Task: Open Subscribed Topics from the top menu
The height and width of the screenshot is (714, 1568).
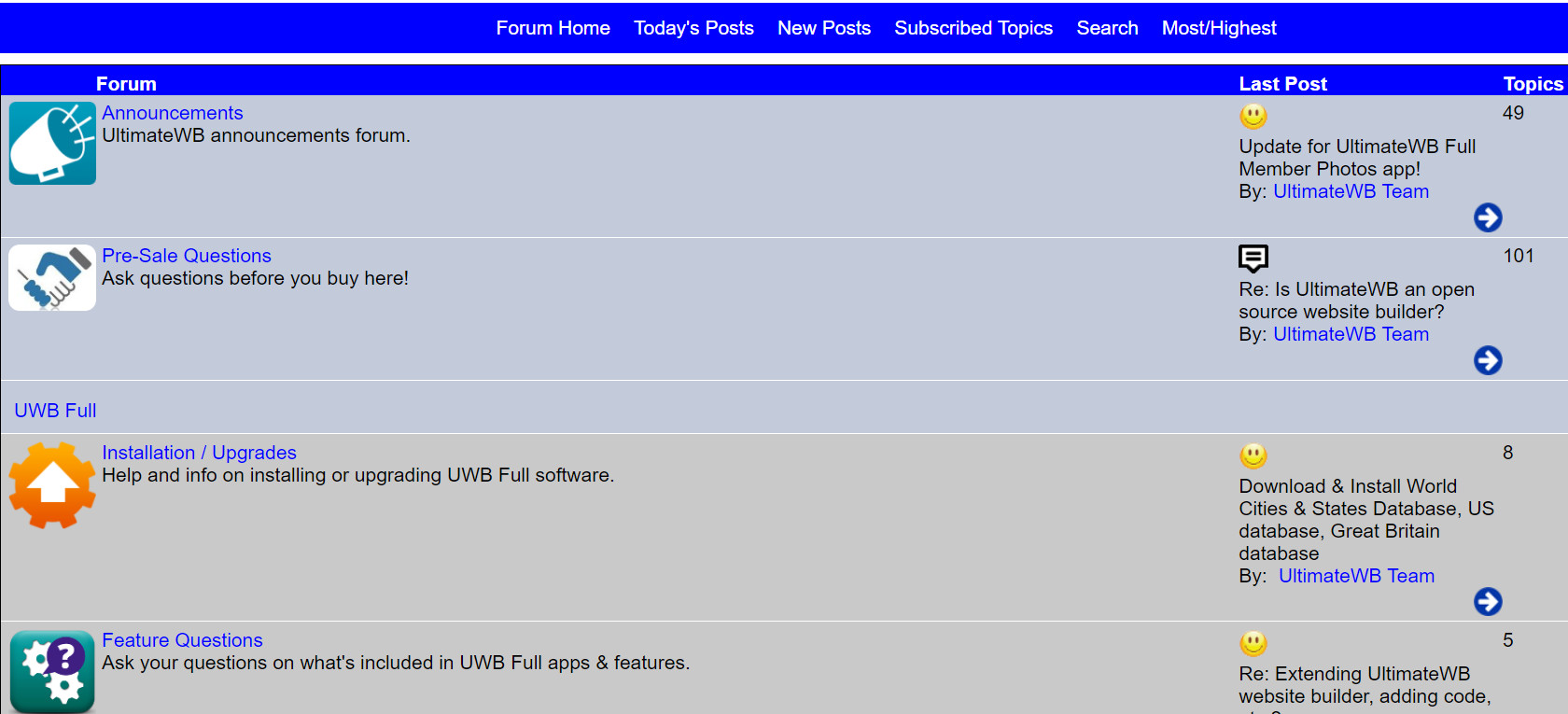Action: (x=973, y=28)
